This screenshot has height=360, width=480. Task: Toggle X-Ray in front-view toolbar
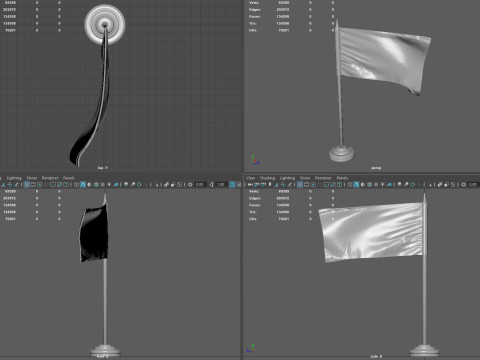(x=166, y=184)
